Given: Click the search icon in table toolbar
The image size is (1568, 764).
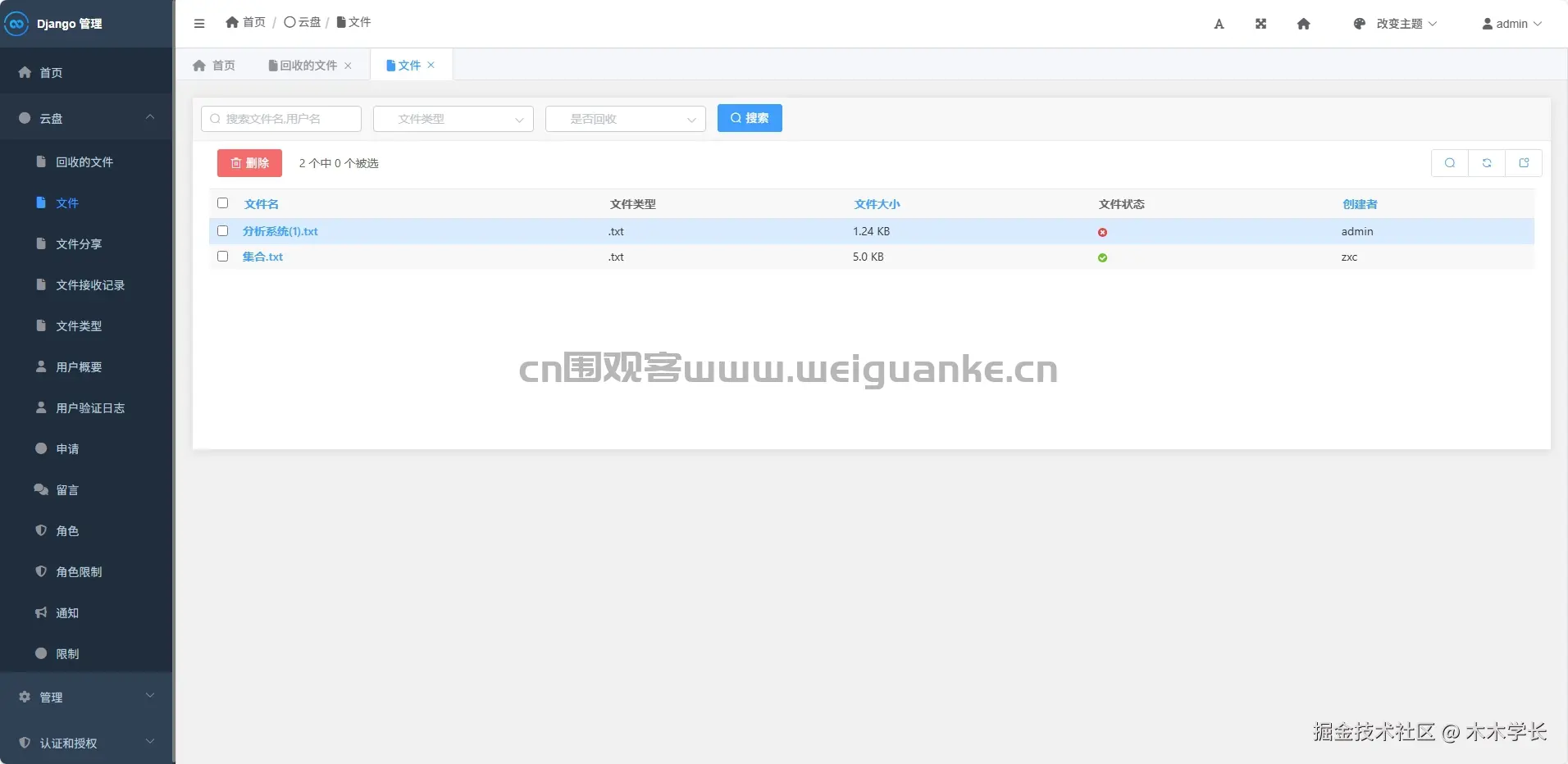Looking at the screenshot, I should coord(1450,163).
